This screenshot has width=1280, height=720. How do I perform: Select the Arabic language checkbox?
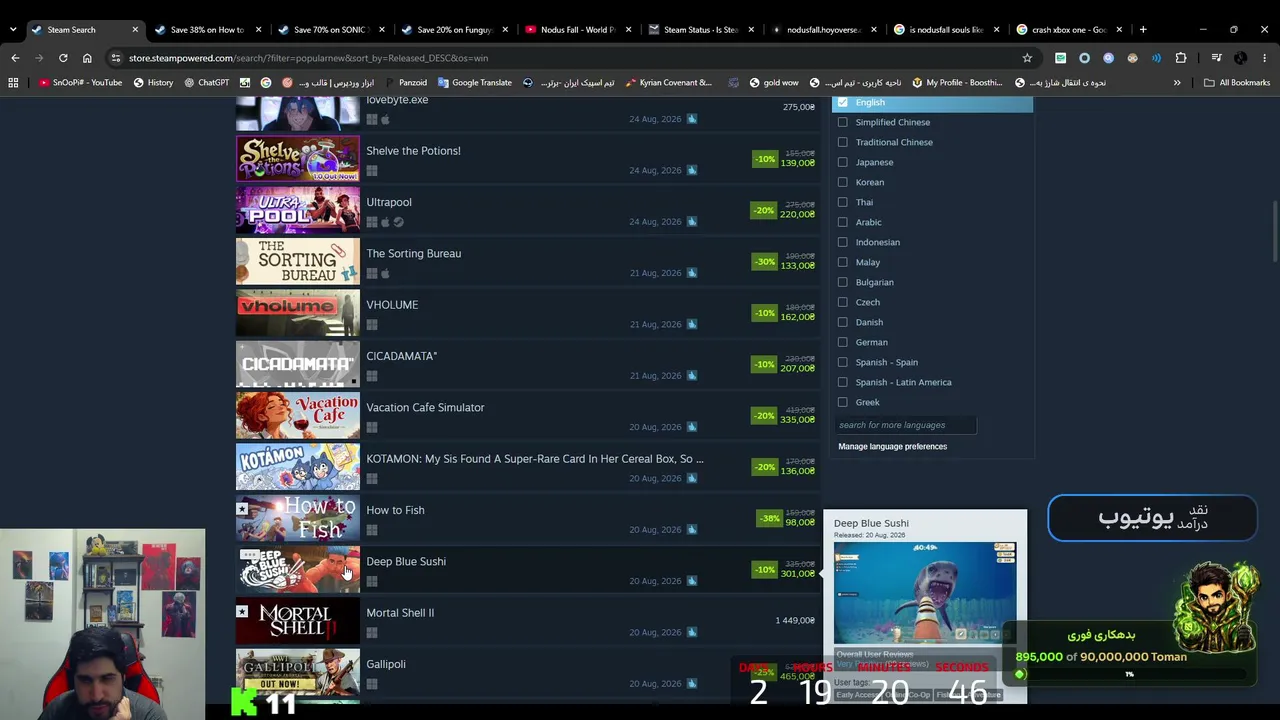coord(843,222)
